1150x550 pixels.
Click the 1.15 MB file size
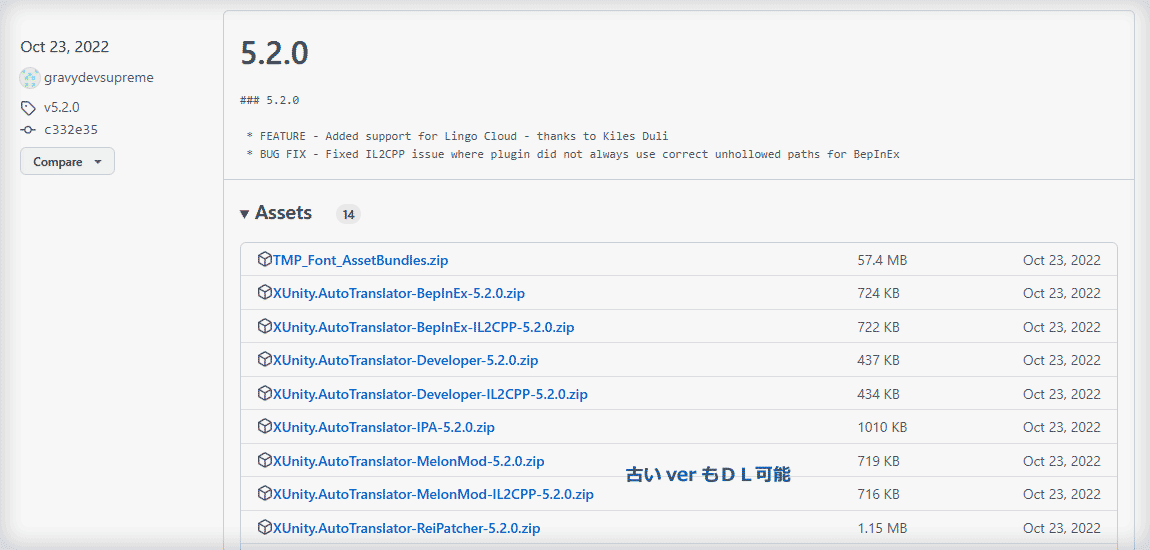coord(882,528)
